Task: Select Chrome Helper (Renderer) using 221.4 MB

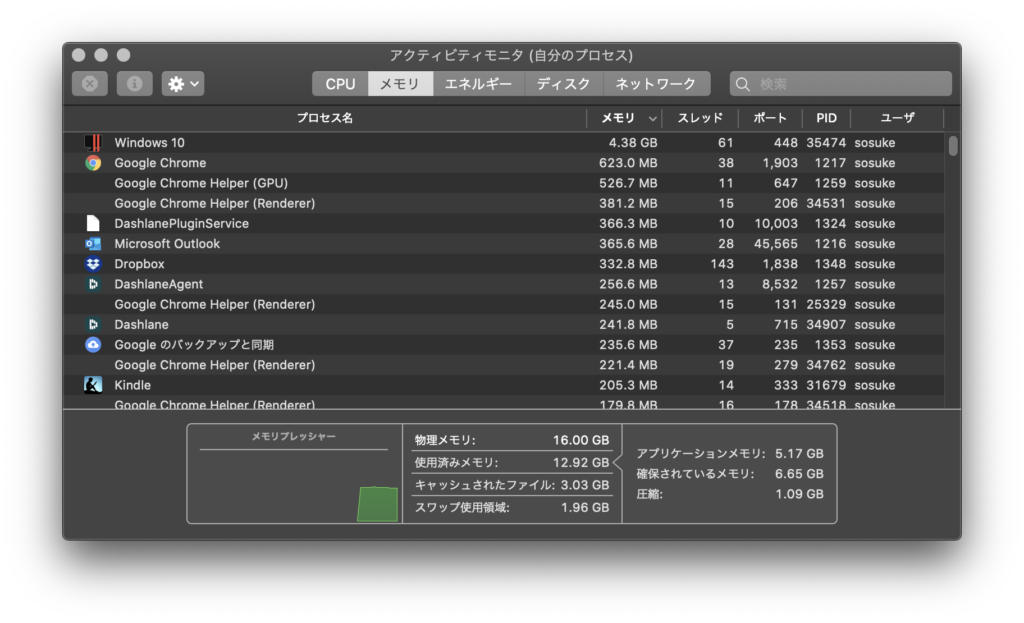Action: [x=504, y=365]
